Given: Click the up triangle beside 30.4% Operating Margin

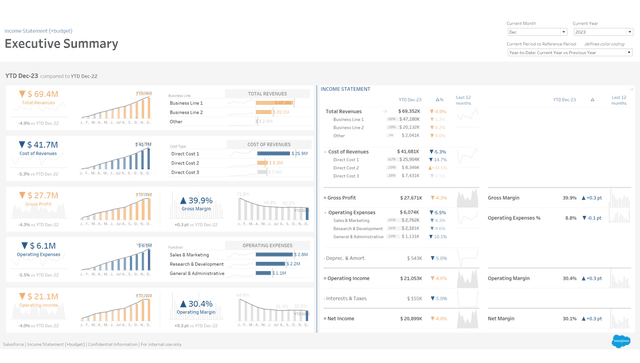Looking at the screenshot, I should coord(183,304).
